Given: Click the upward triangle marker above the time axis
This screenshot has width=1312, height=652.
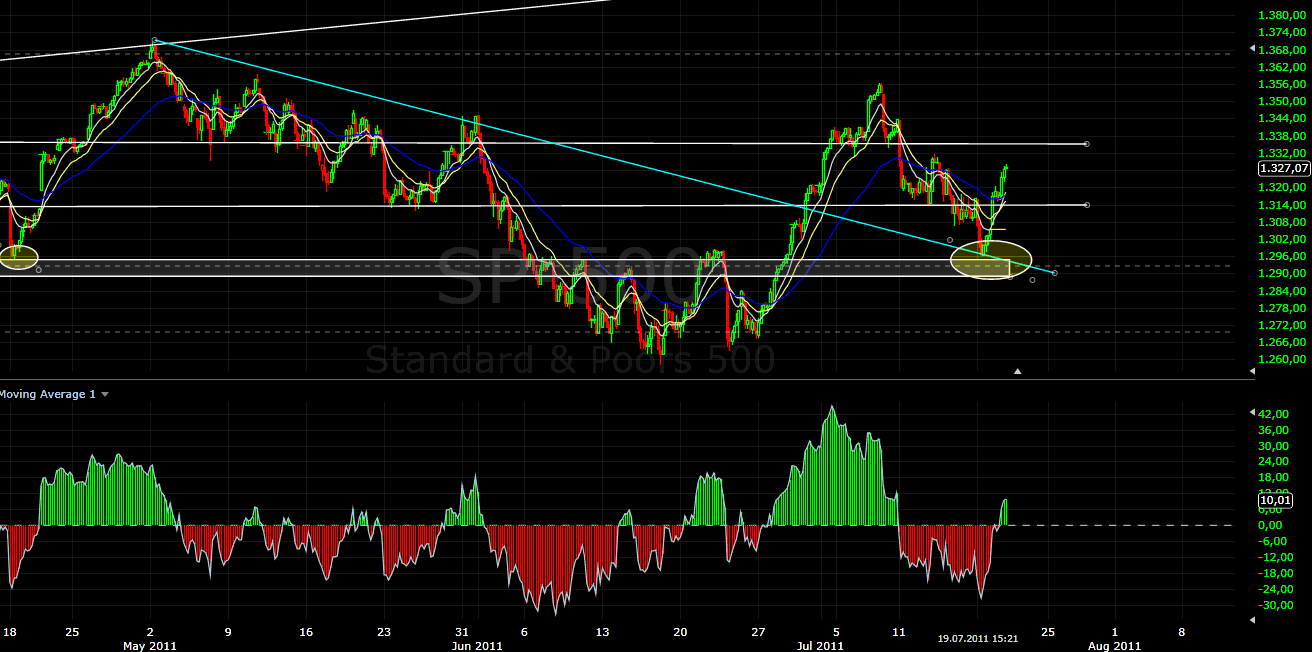Looking at the screenshot, I should pyautogui.click(x=1018, y=371).
